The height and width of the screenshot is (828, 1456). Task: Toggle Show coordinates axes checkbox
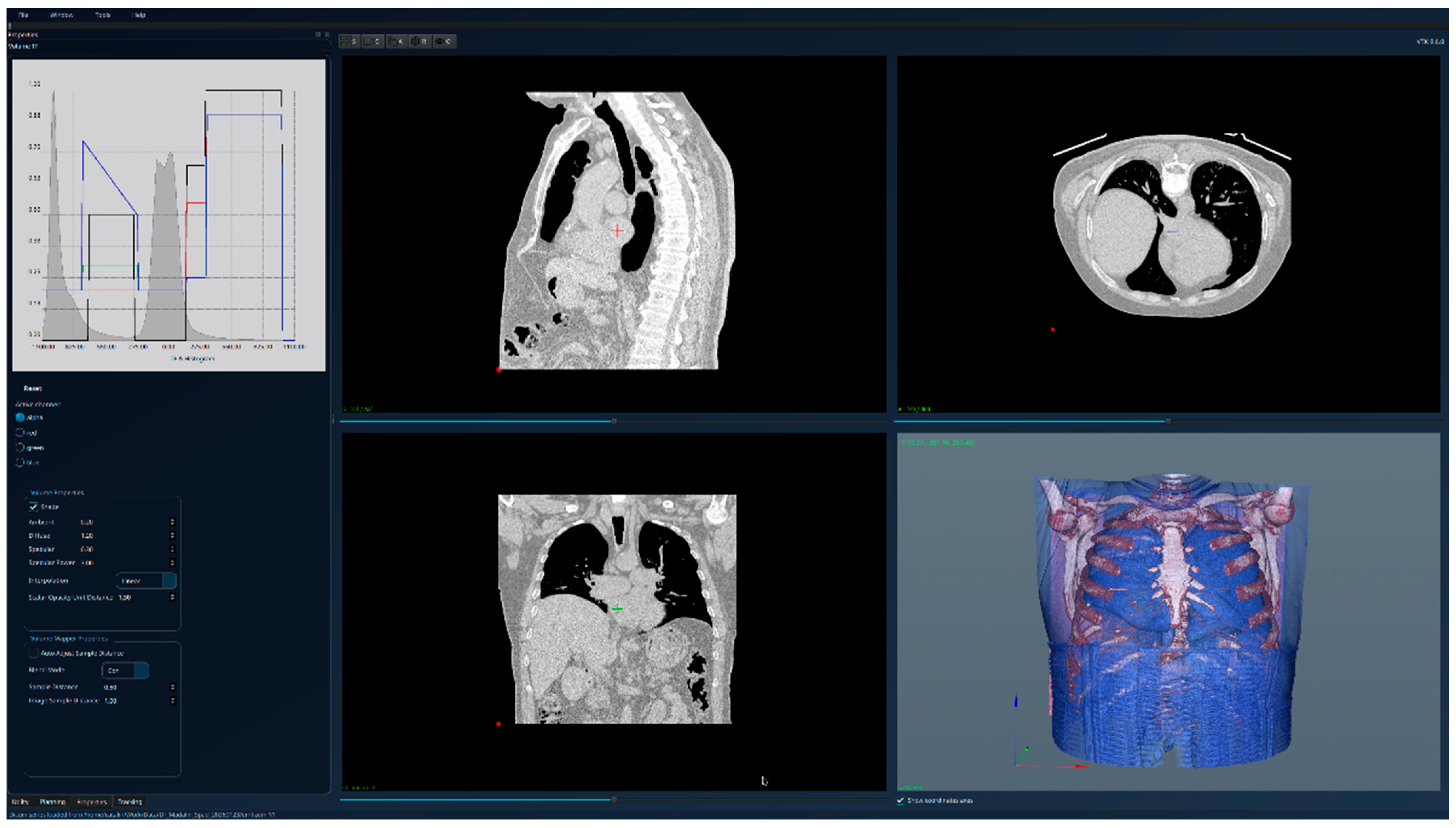(x=900, y=801)
